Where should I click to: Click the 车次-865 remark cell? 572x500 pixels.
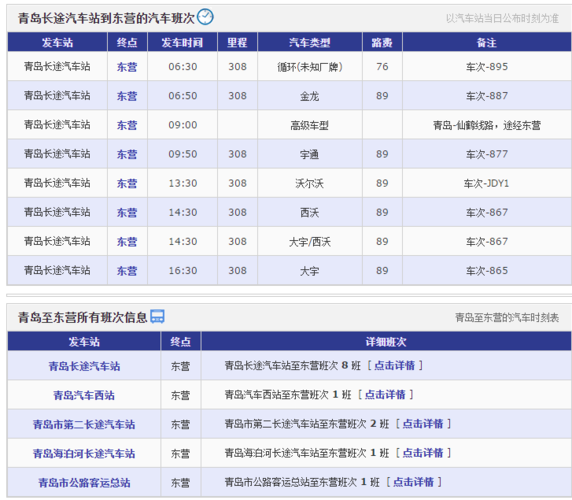click(x=487, y=271)
